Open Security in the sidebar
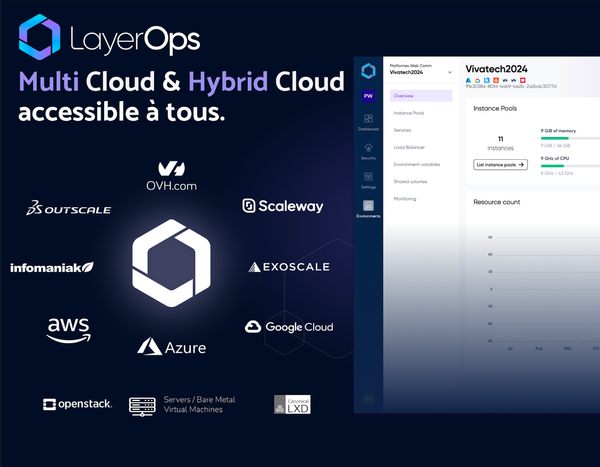Viewport: 600px width, 467px height. [368, 151]
